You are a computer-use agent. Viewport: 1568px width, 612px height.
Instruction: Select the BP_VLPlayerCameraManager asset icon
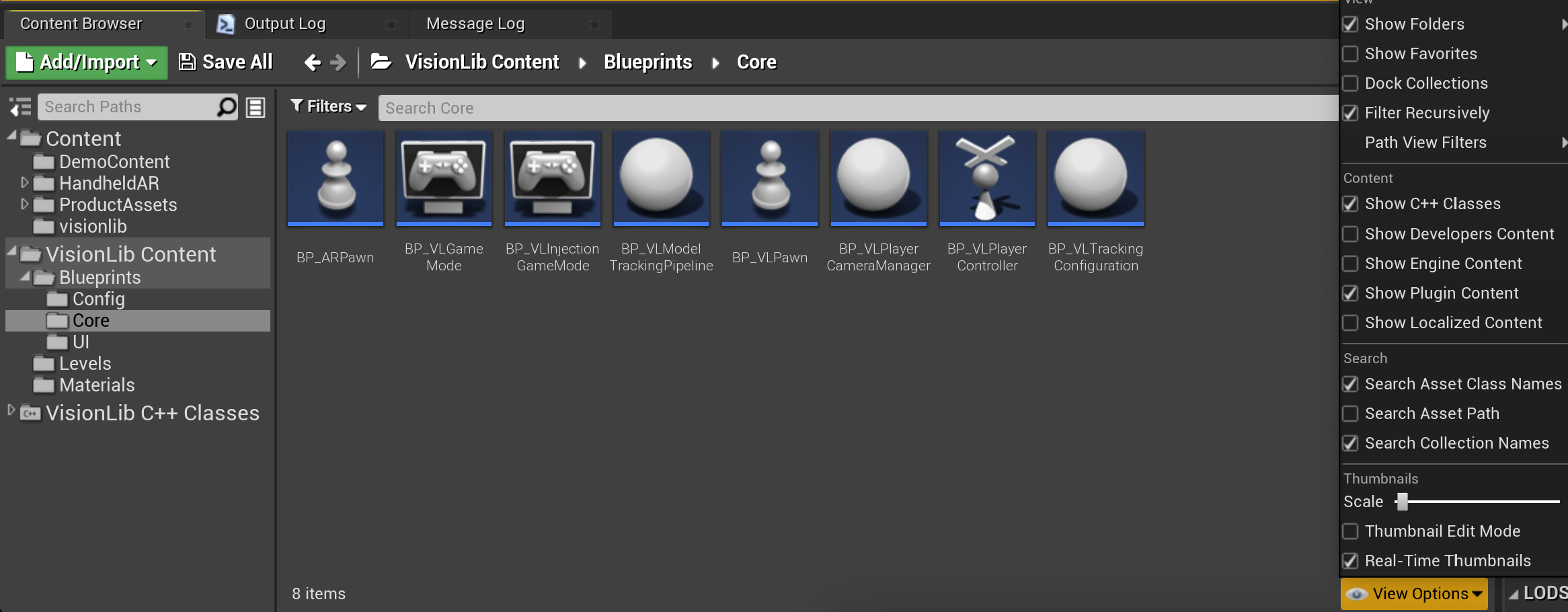coord(879,178)
